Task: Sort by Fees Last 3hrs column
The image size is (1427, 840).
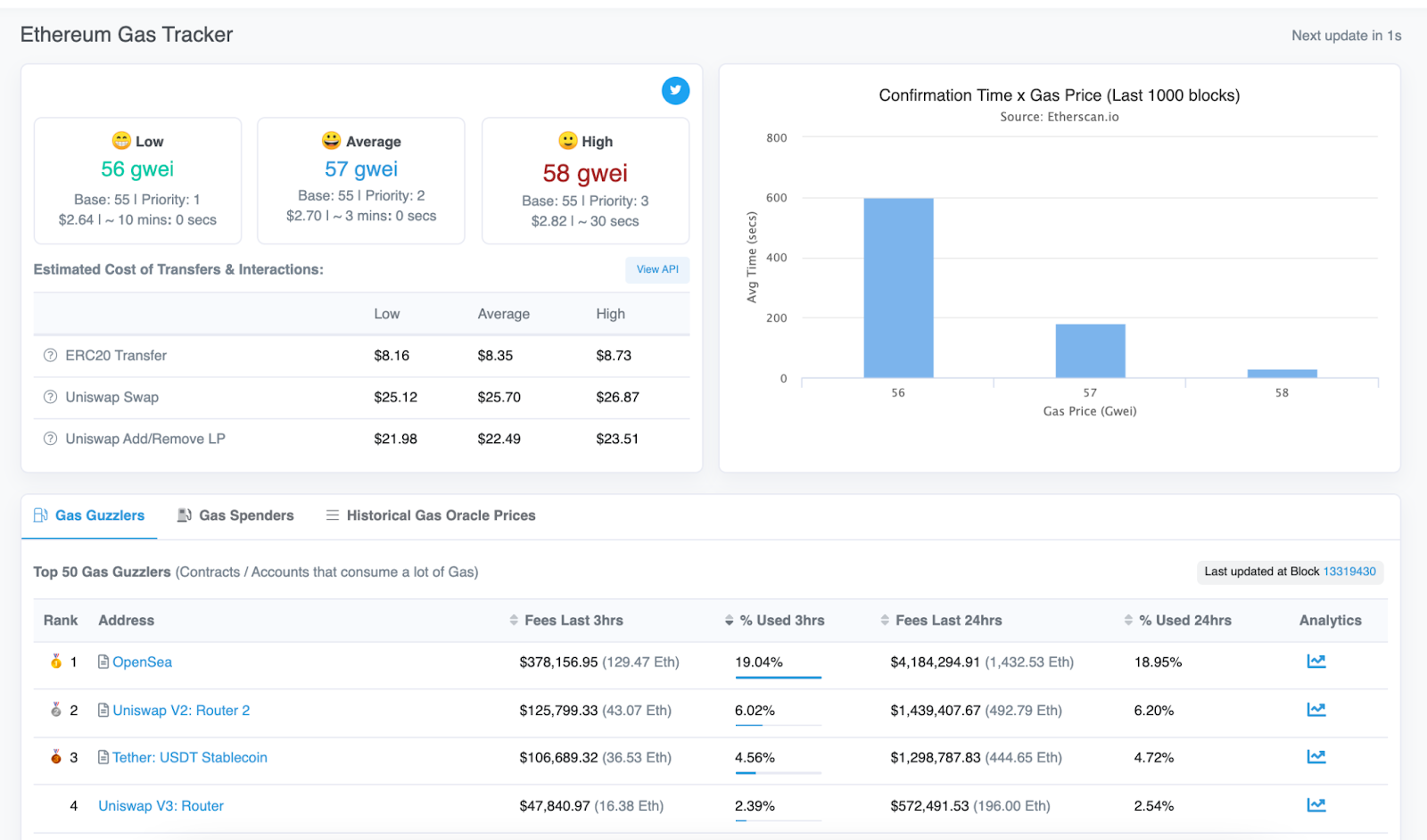Action: (566, 621)
